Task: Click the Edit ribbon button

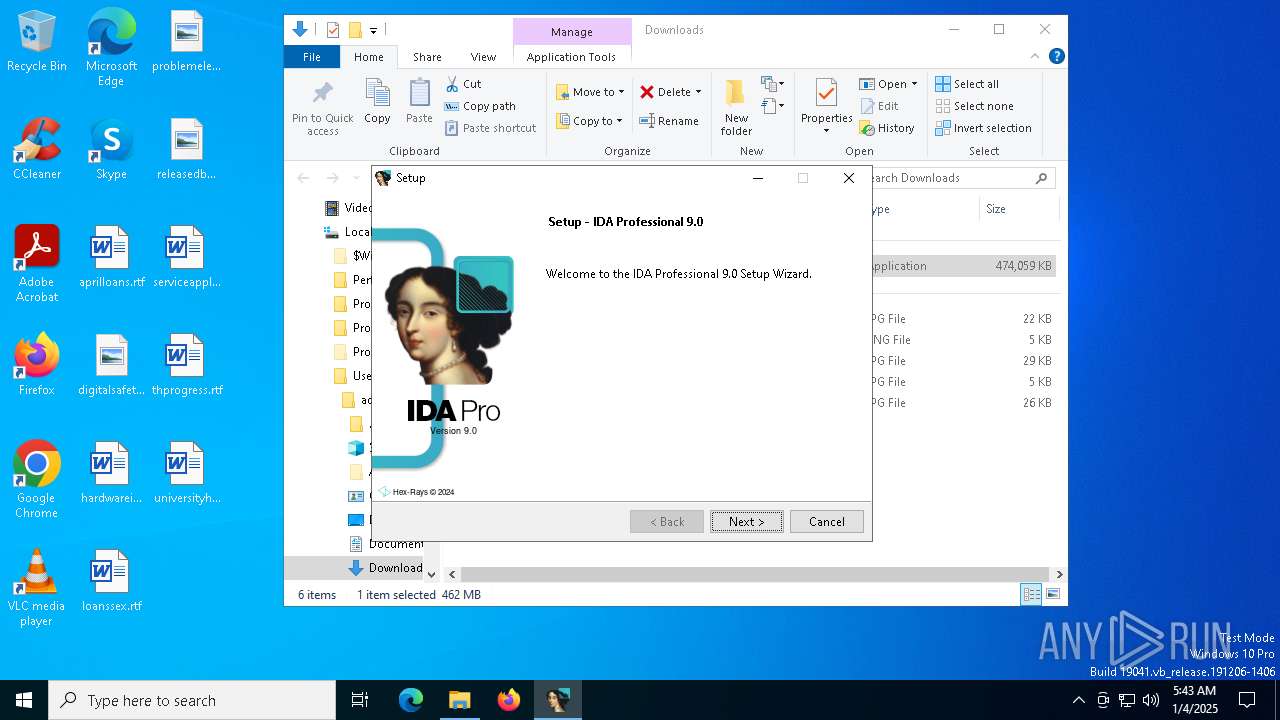Action: [x=880, y=106]
